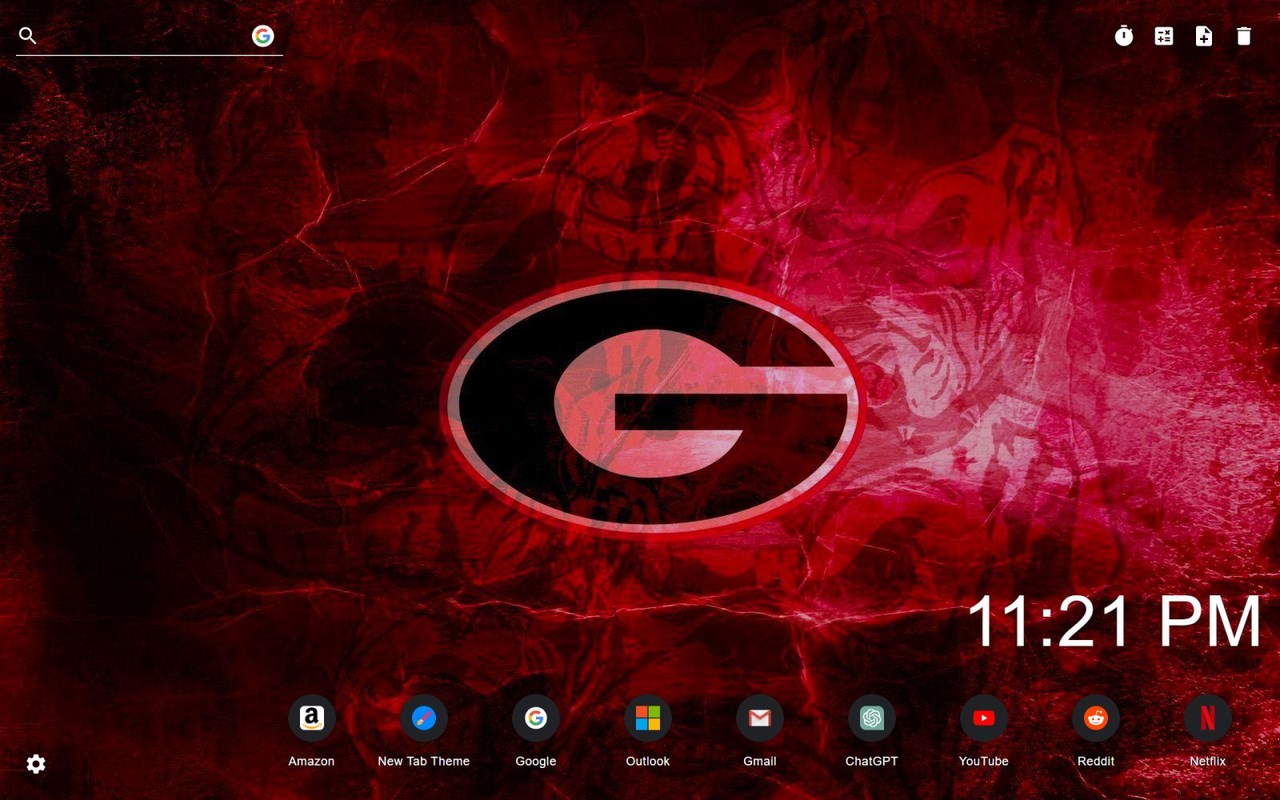Click the Amazon label text
Viewport: 1280px width, 800px height.
click(x=312, y=761)
